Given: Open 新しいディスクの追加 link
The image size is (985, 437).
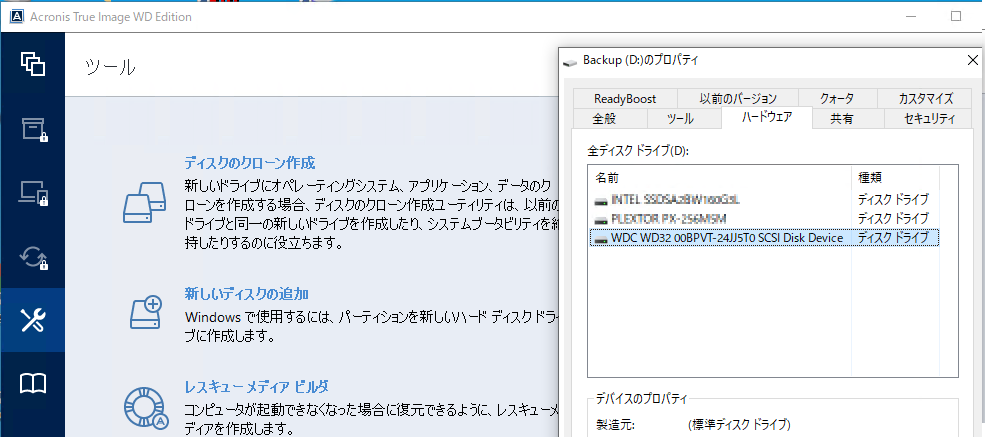Looking at the screenshot, I should coord(246,294).
